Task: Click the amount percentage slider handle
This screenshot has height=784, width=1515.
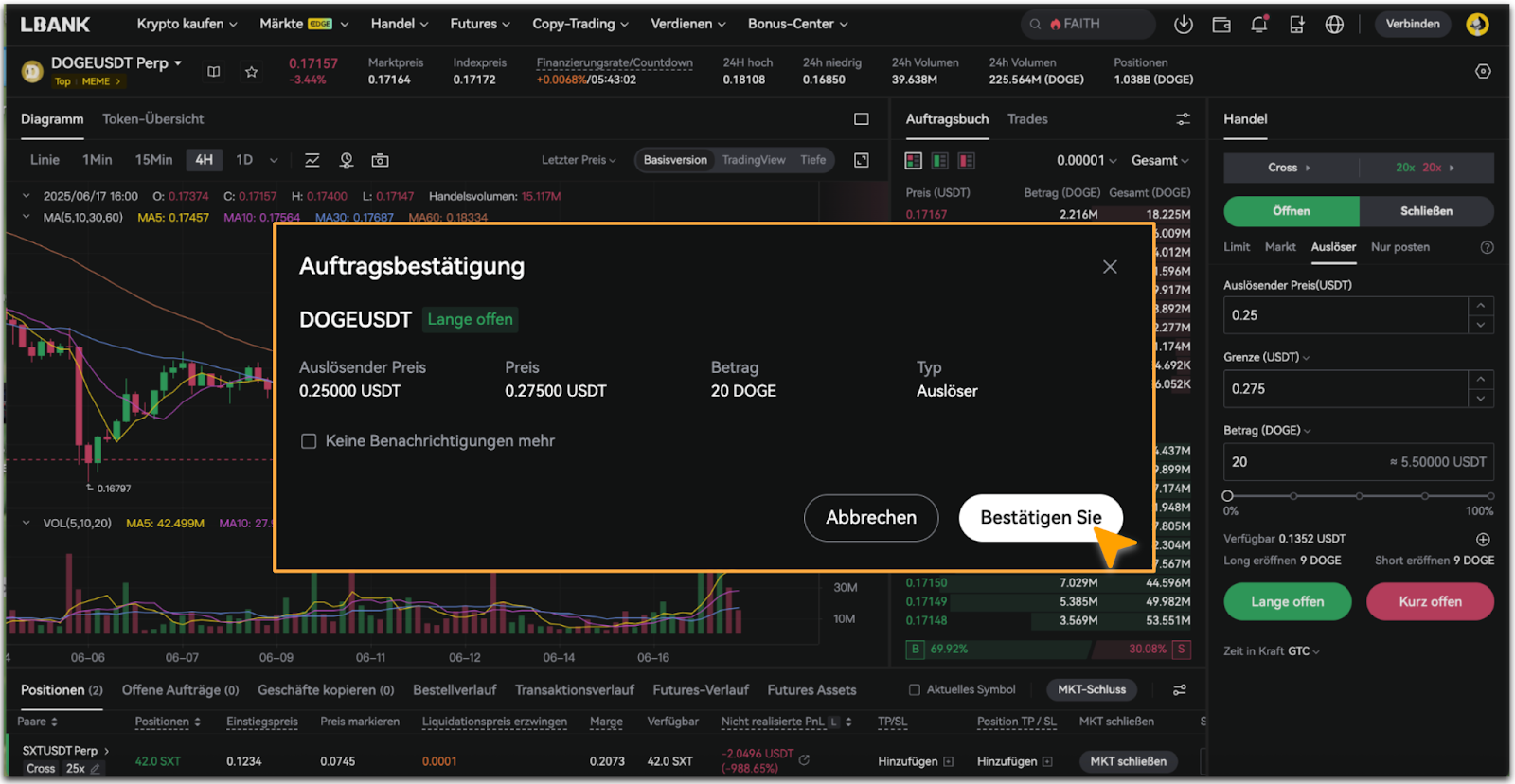Action: [1228, 496]
